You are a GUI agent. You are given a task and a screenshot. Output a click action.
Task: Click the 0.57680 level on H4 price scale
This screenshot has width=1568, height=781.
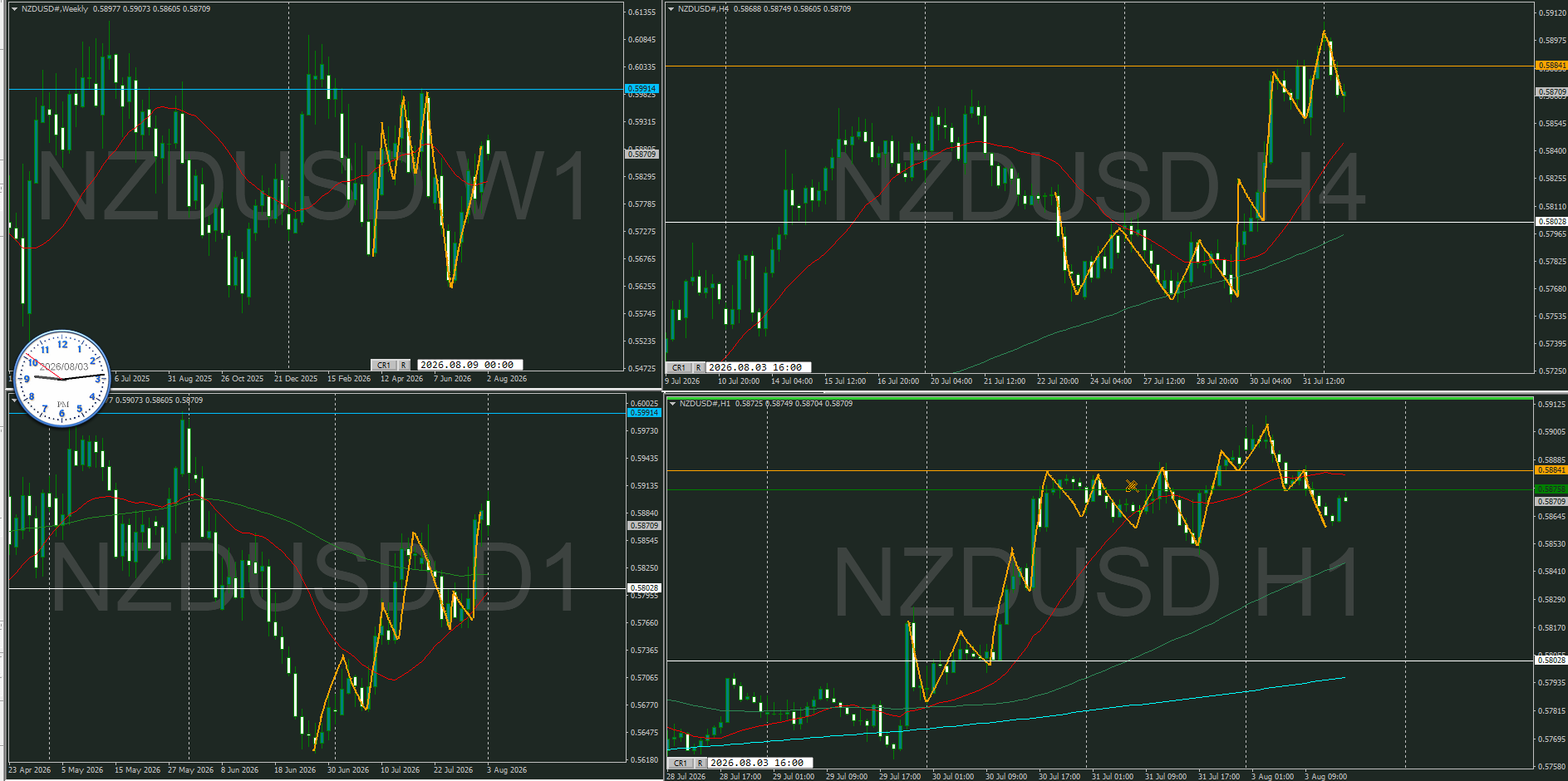pyautogui.click(x=1552, y=289)
